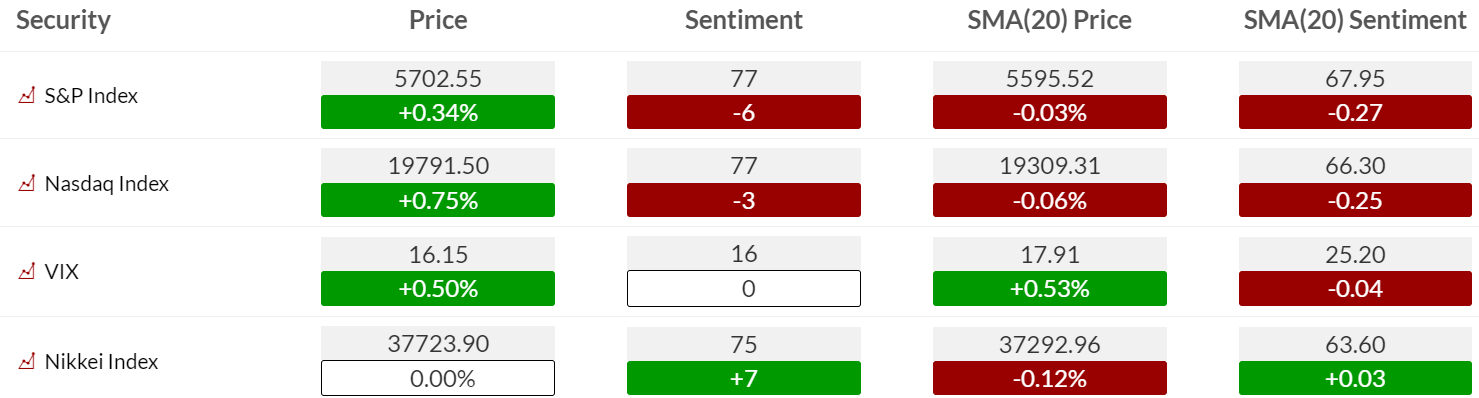Click the Nikkei +7 sentiment change badge
The image size is (1479, 398).
pos(744,378)
